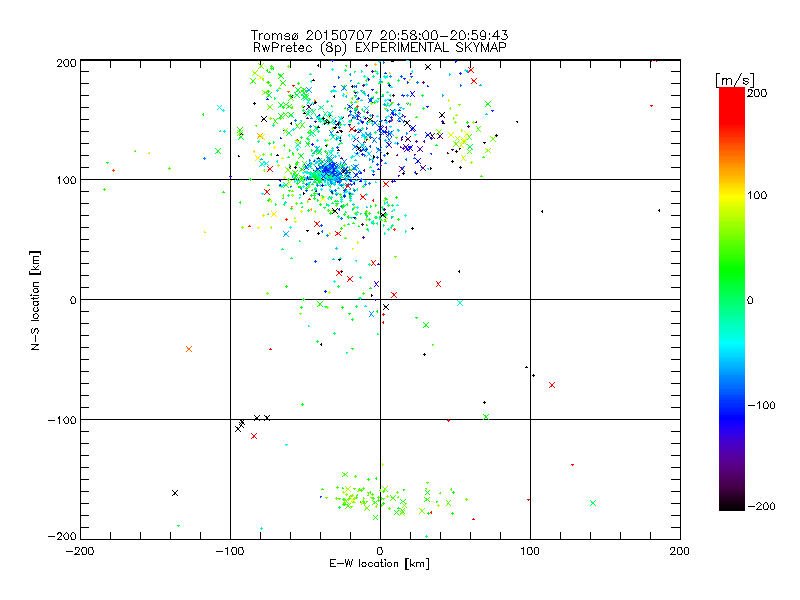Click the subtitle 'RwPretec (8p) EXPERIMENTAL SKYMAP'
The width and height of the screenshot is (800, 600).
click(379, 47)
